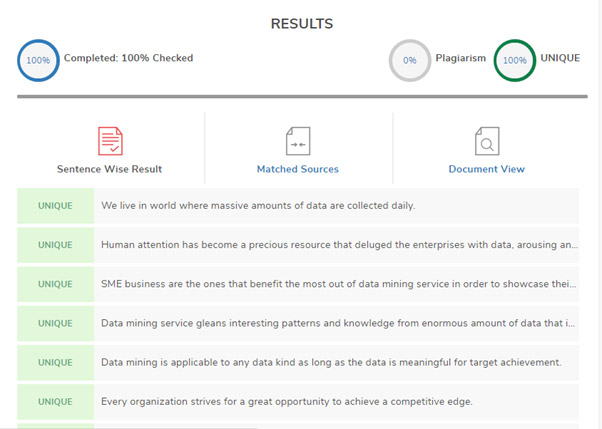Click UNIQUE badge for 'Data mining is applicable' row
Viewport: 602px width, 429px height.
(55, 363)
